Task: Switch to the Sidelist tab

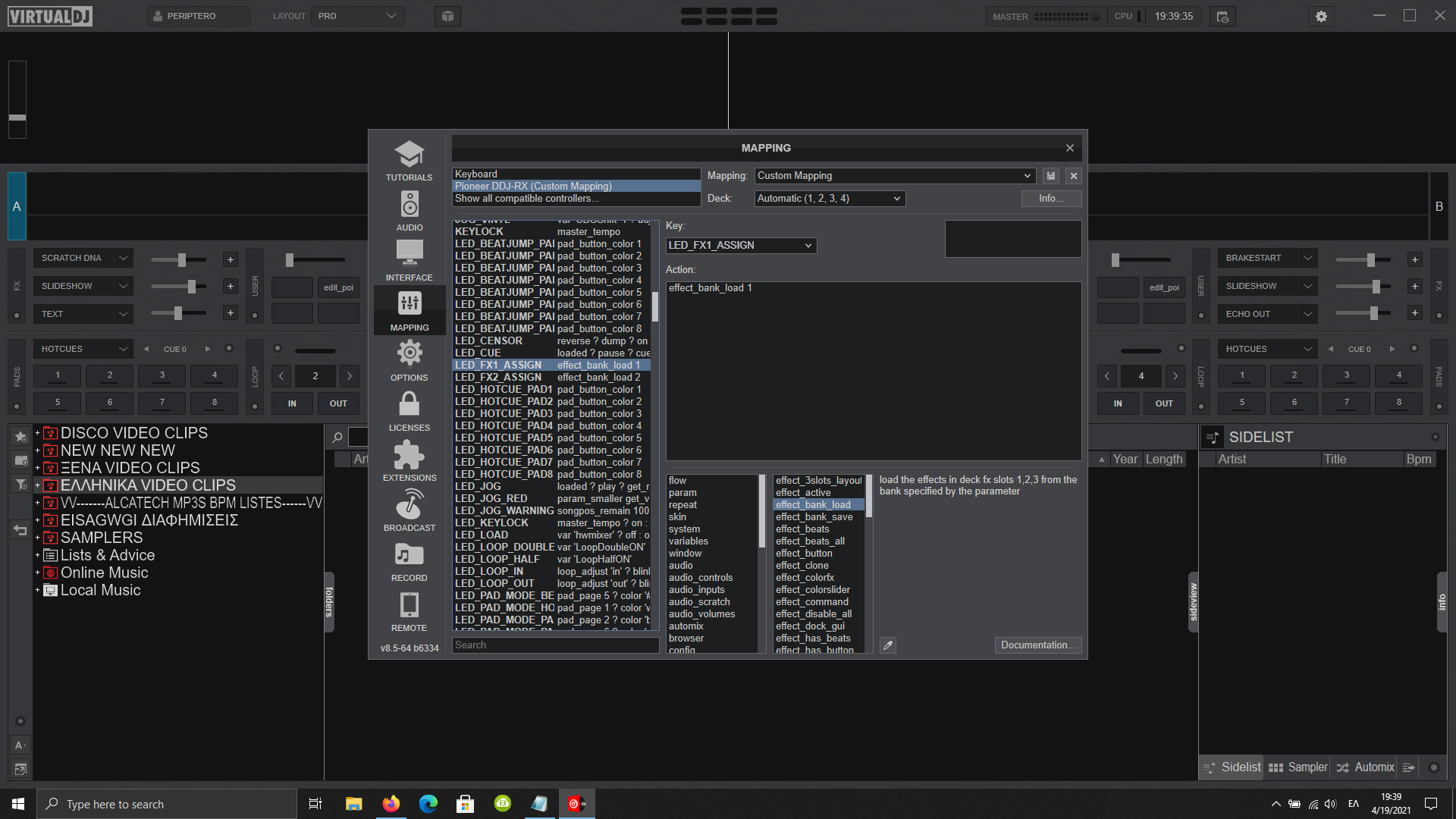Action: tap(1232, 767)
